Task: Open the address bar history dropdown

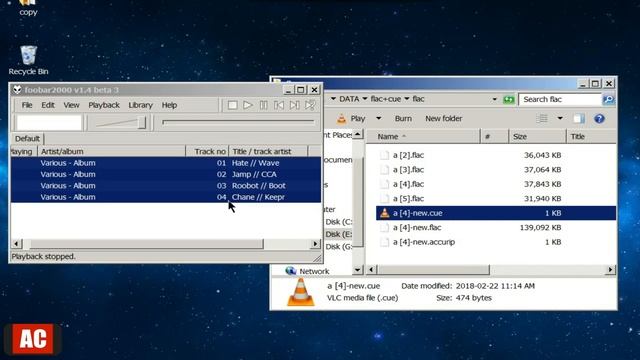Action: click(x=494, y=99)
